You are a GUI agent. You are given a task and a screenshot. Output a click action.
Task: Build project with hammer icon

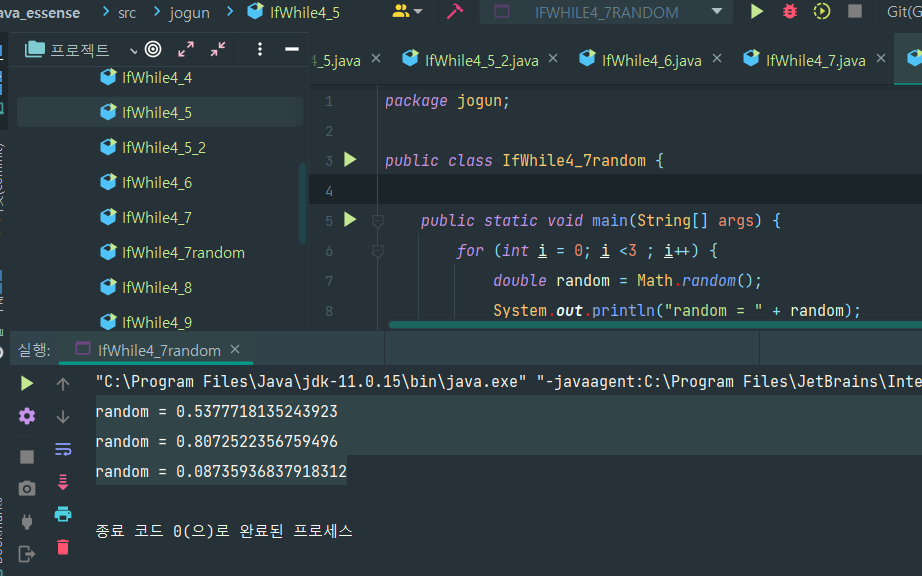(455, 11)
